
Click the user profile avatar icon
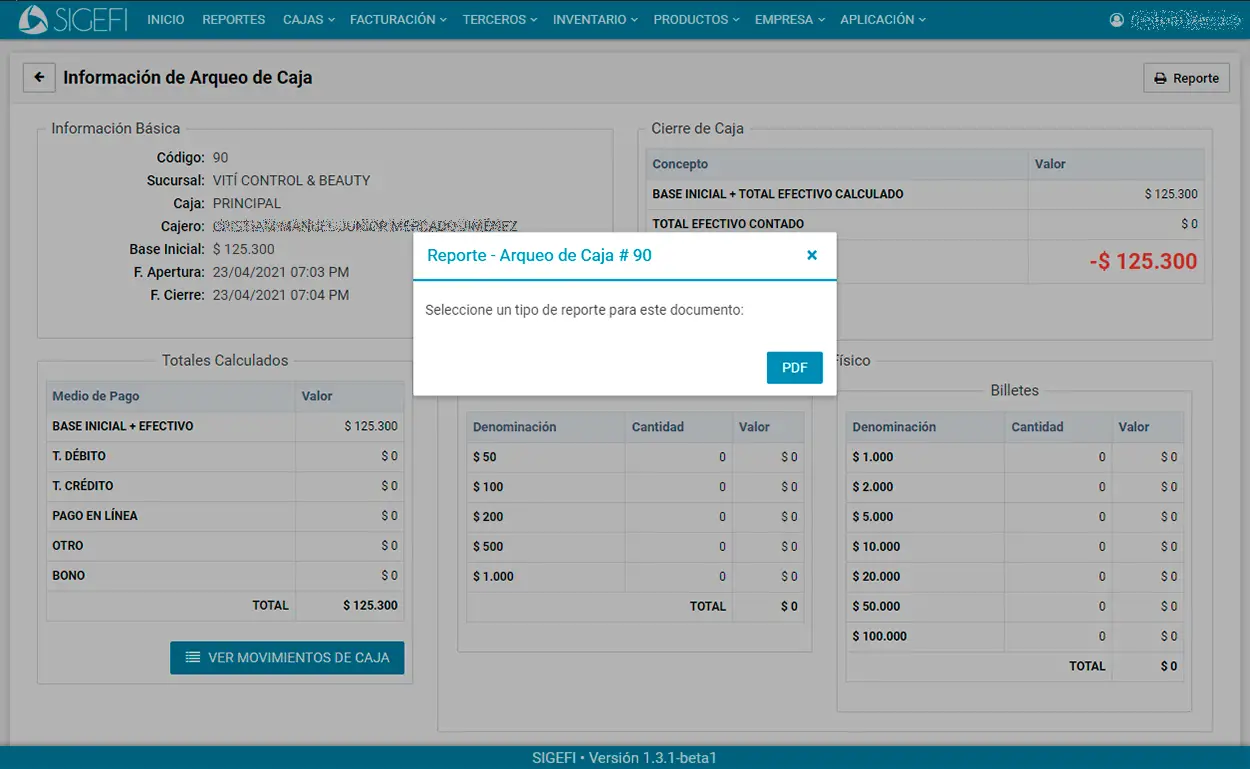click(1117, 20)
